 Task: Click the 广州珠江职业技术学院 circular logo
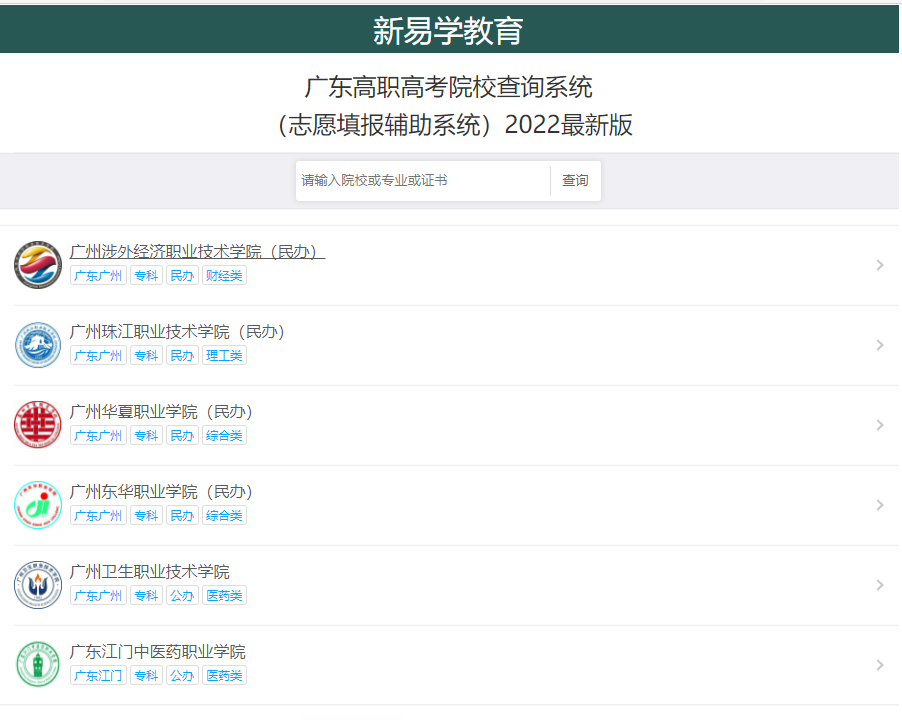37,344
